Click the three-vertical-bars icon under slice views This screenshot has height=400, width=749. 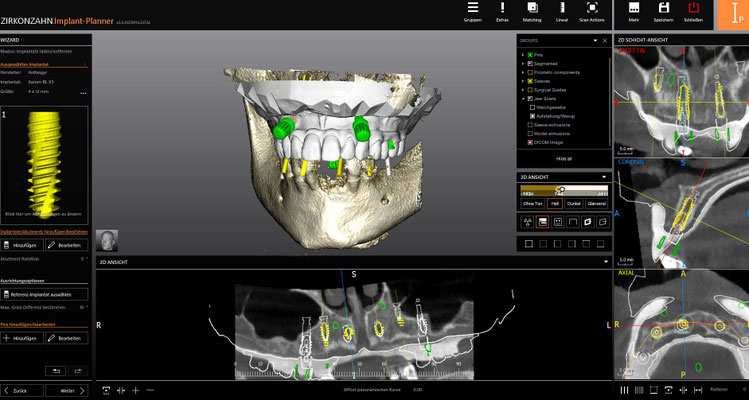(624, 390)
